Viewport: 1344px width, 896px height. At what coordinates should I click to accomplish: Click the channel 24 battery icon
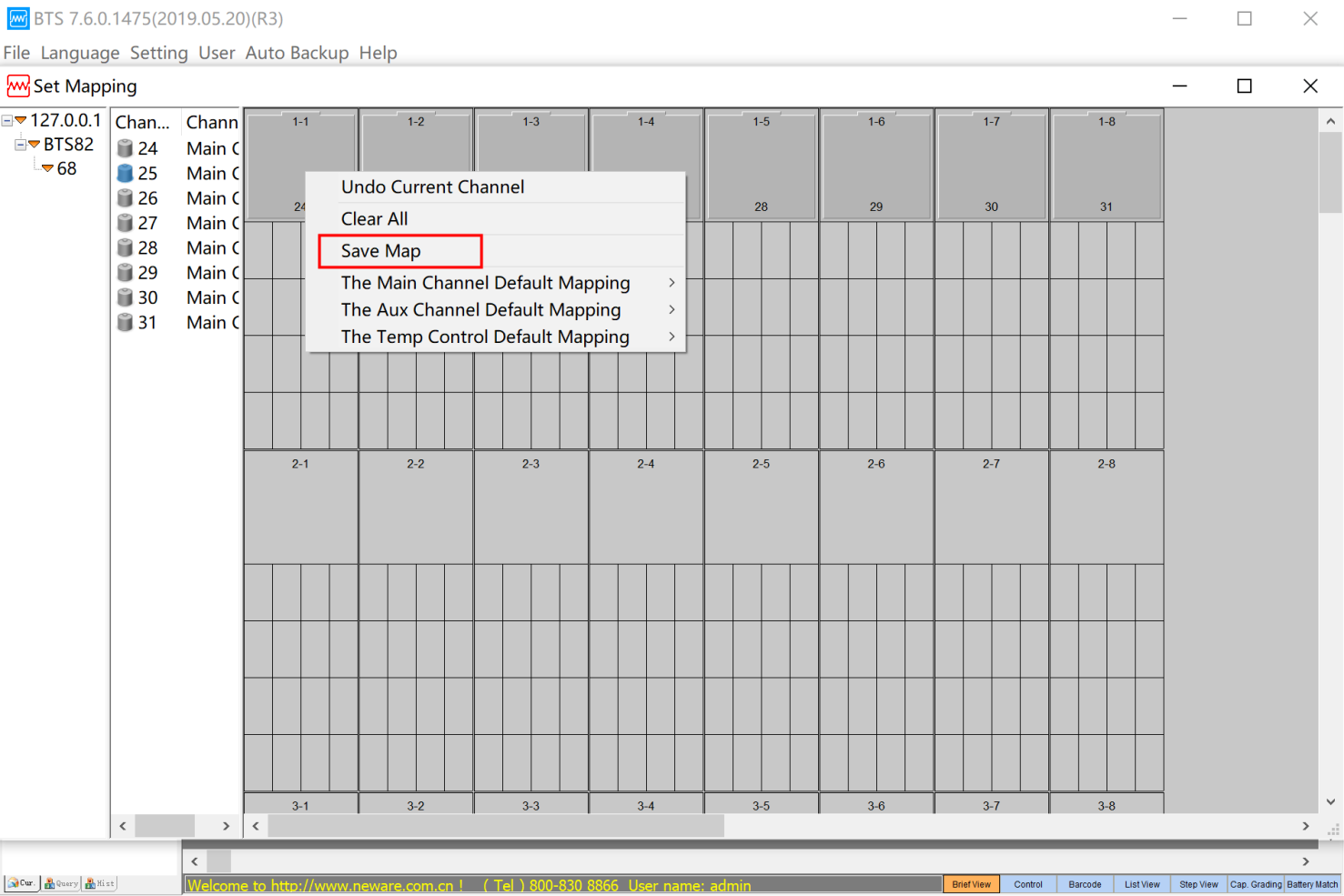click(x=126, y=148)
